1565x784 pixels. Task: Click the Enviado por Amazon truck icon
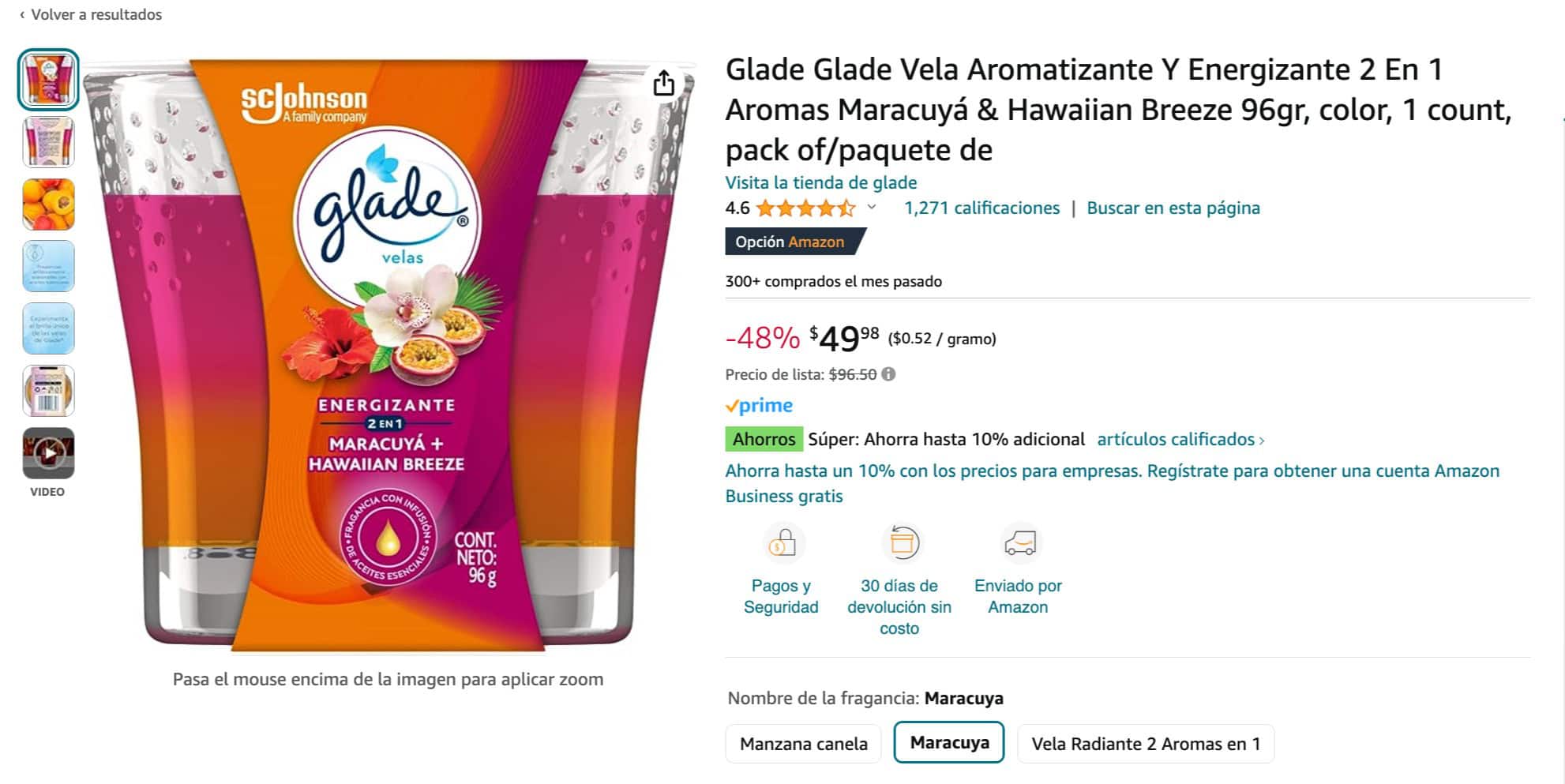point(1019,543)
